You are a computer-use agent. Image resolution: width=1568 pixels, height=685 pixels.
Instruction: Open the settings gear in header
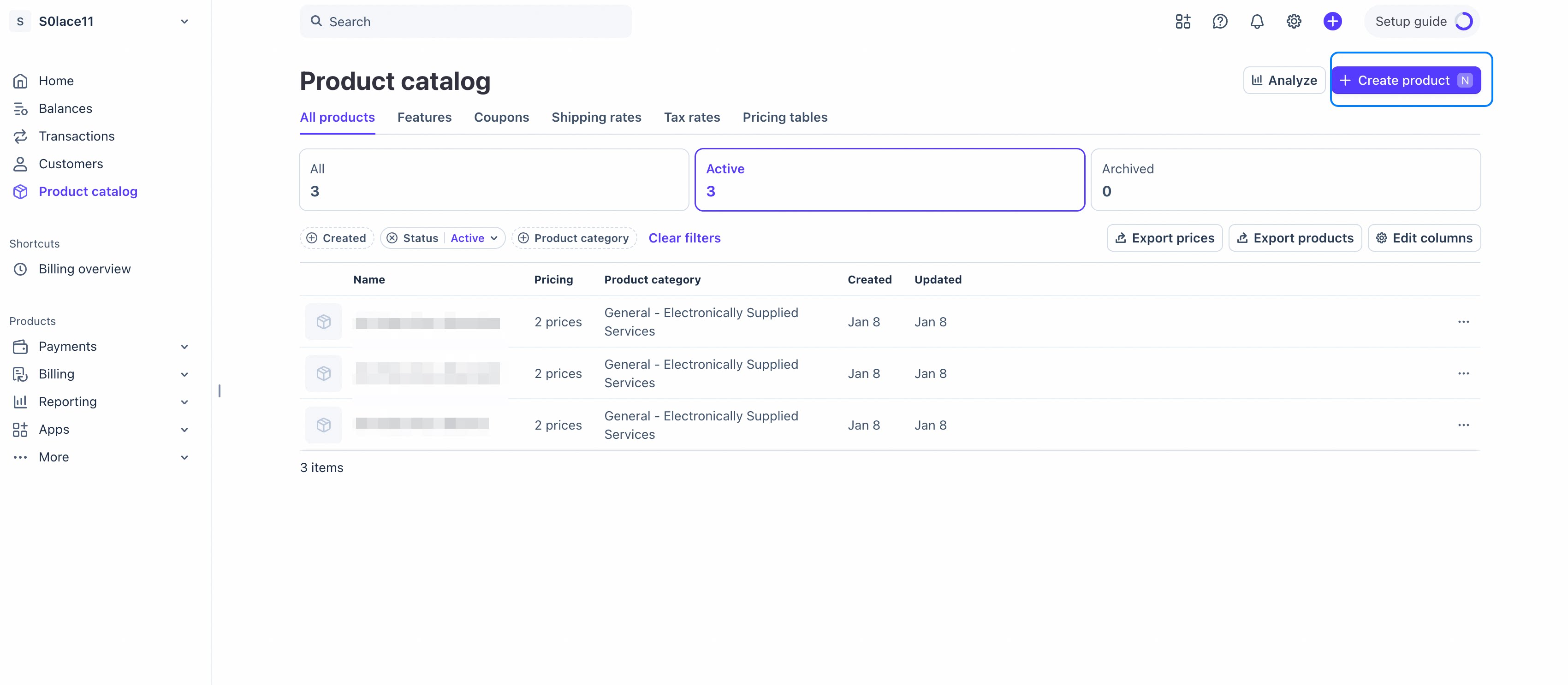[x=1294, y=21]
